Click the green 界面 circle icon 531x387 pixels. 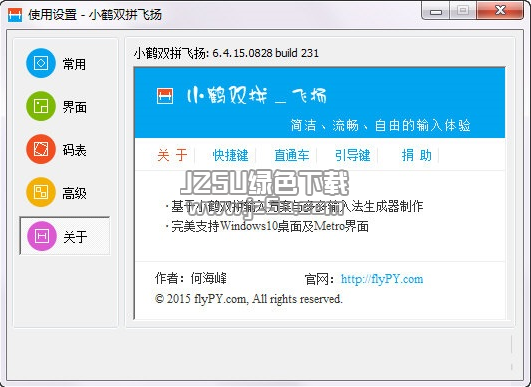point(41,106)
